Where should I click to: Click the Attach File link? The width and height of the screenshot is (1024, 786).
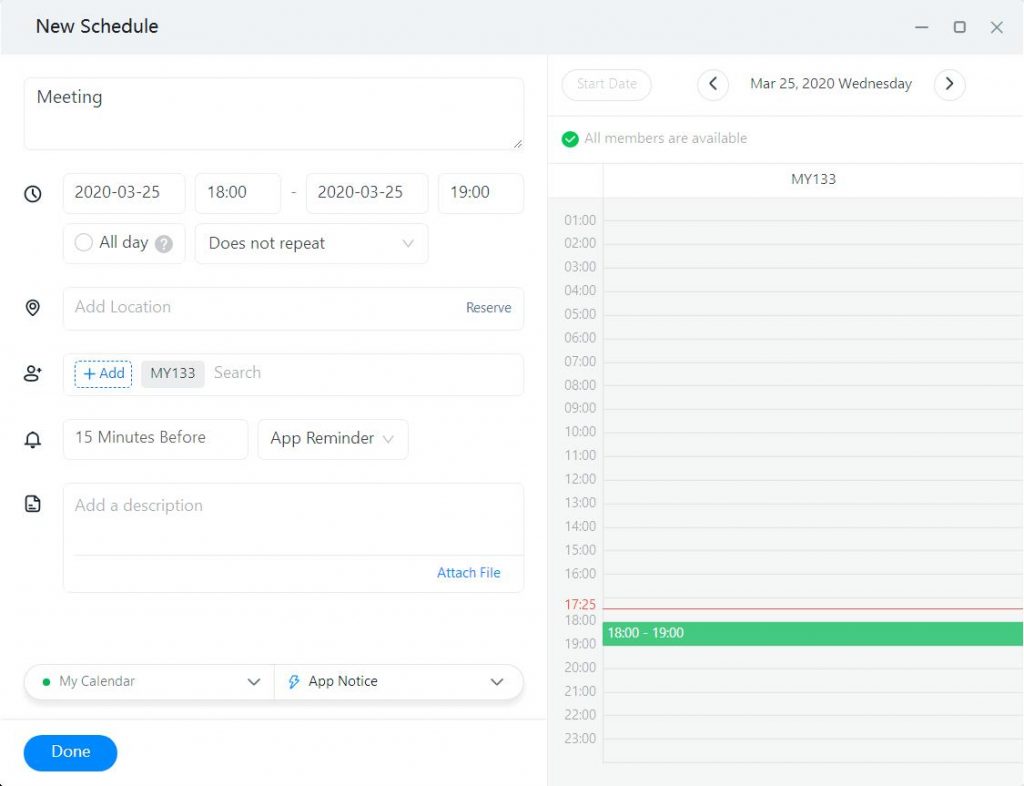468,573
